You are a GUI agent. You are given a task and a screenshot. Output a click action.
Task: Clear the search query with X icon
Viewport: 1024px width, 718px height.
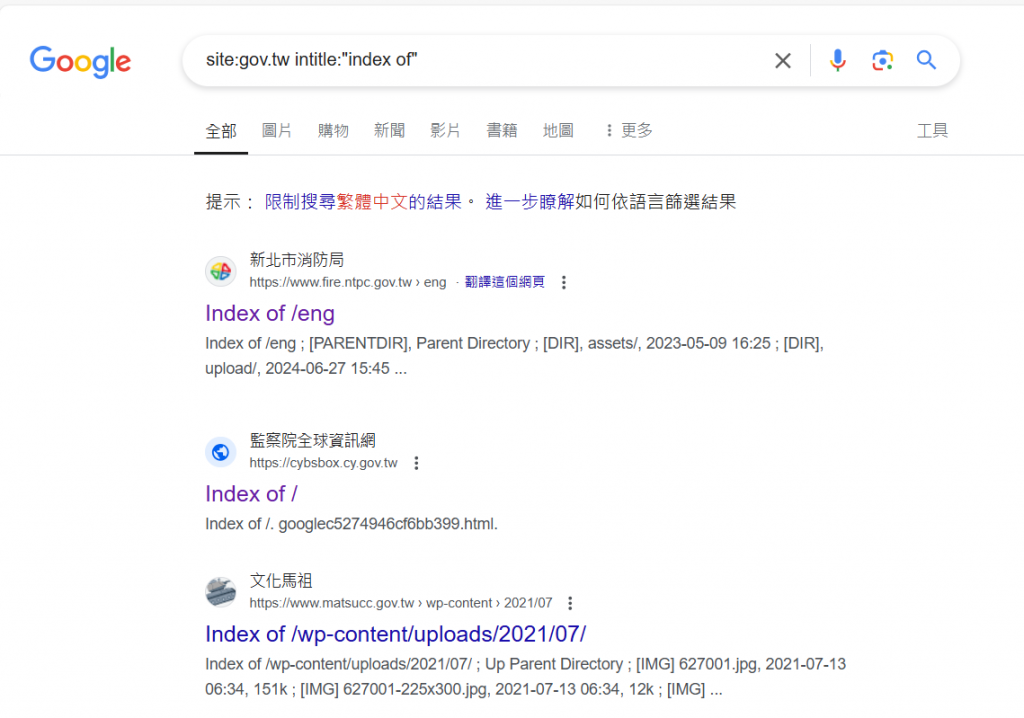pyautogui.click(x=782, y=61)
